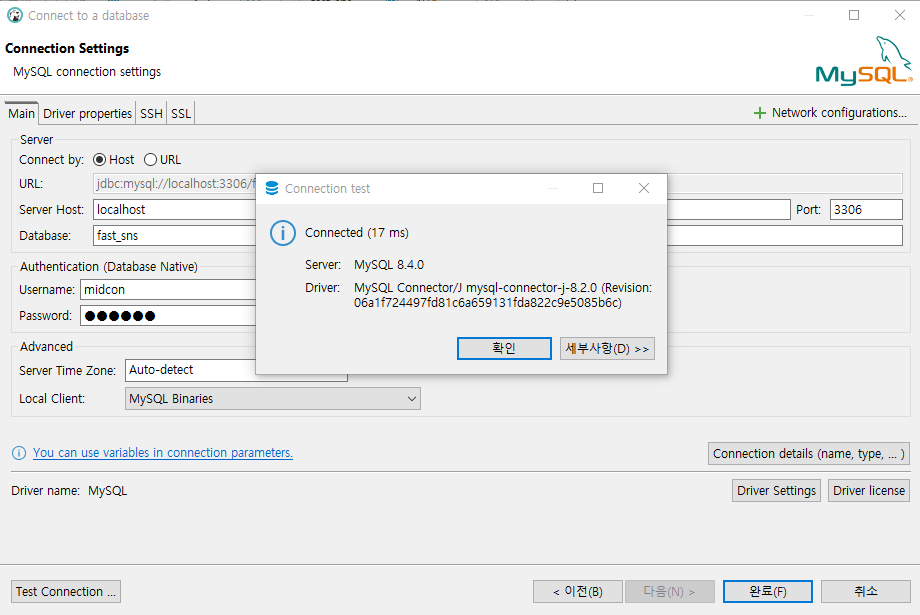The image size is (920, 615).
Task: Click the Connection Settings heading
Action: coord(67,48)
